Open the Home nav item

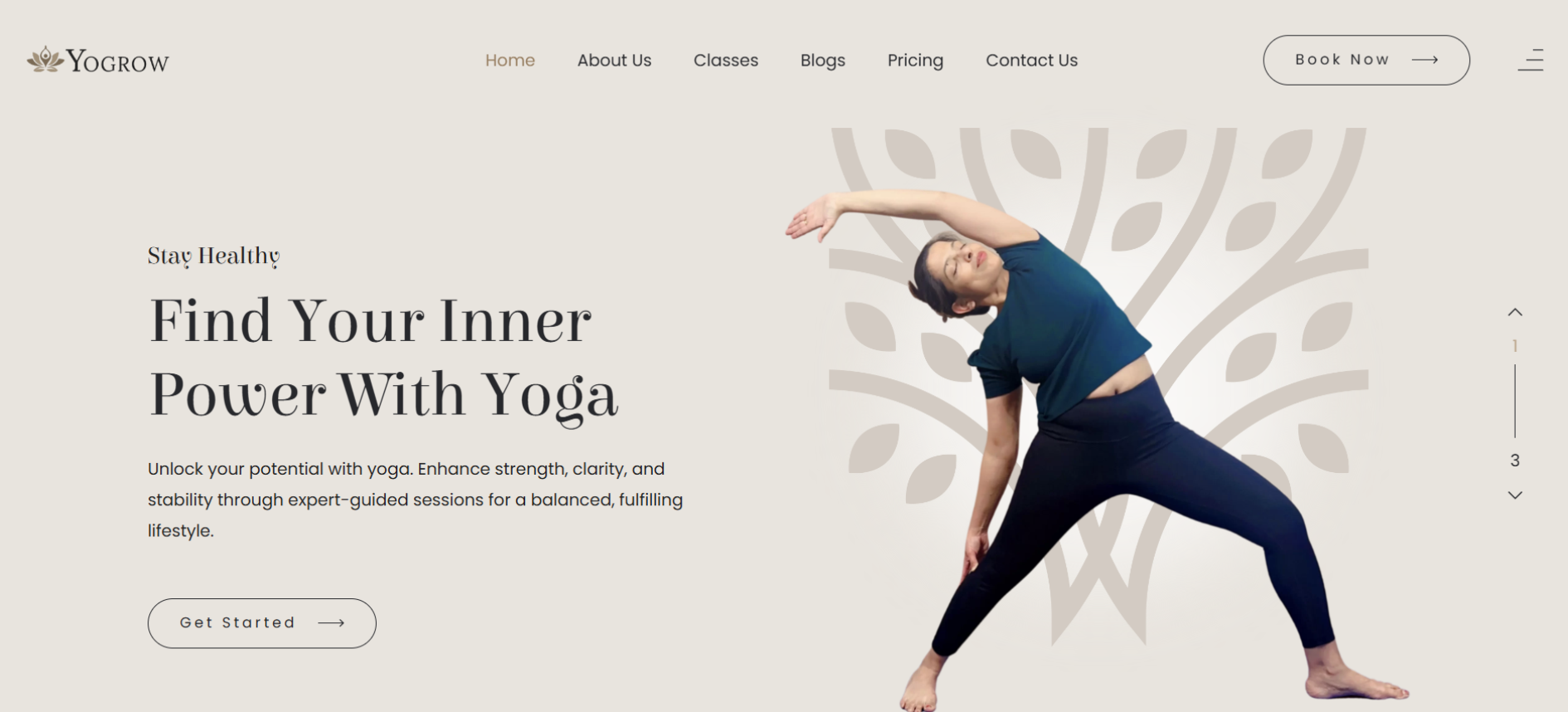click(510, 61)
